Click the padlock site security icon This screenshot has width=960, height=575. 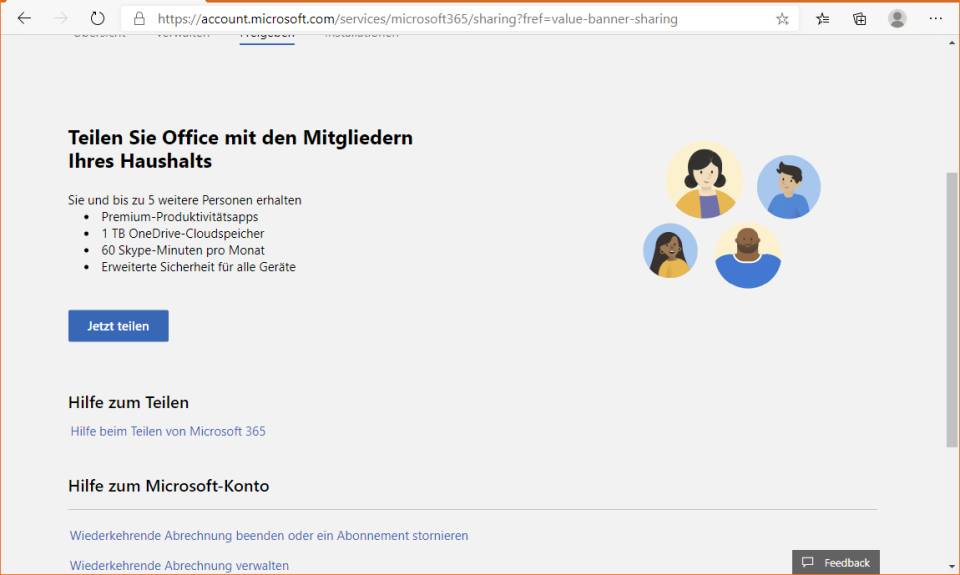(140, 19)
